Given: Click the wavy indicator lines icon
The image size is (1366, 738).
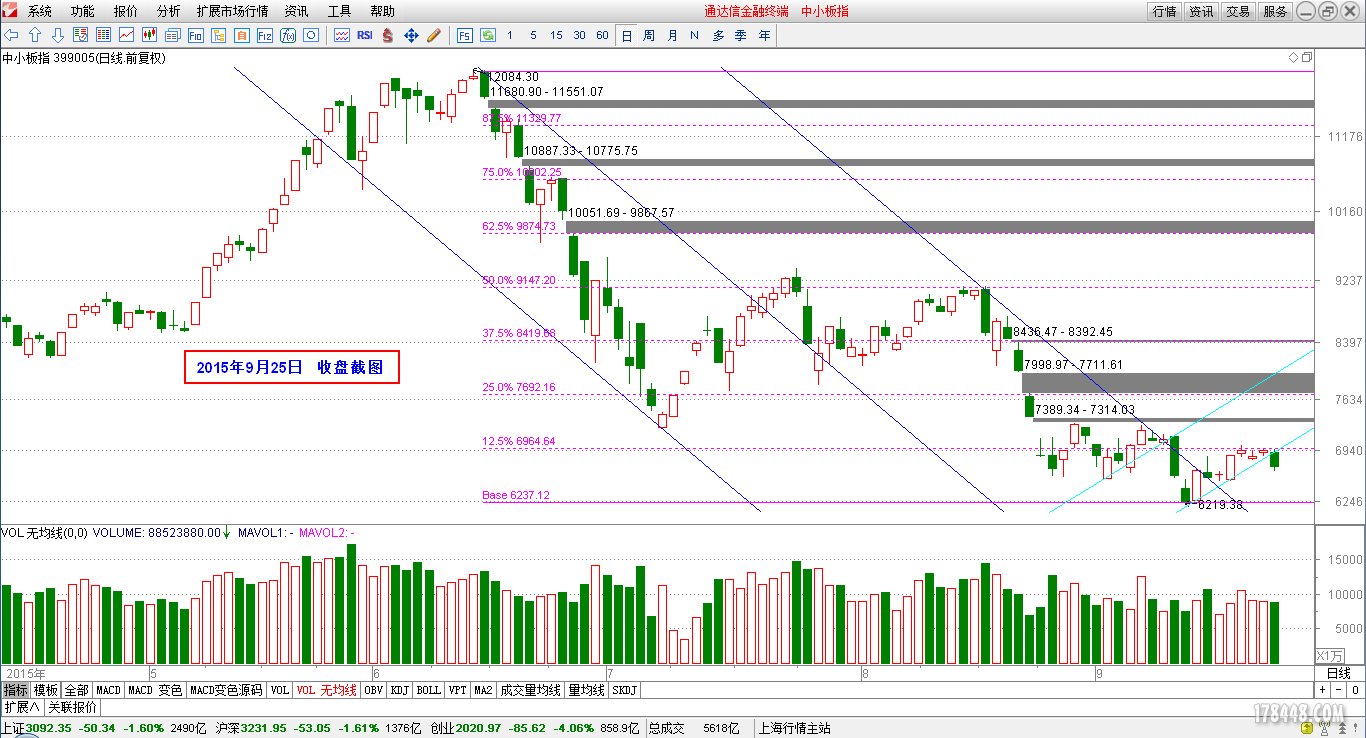Looking at the screenshot, I should point(342,35).
